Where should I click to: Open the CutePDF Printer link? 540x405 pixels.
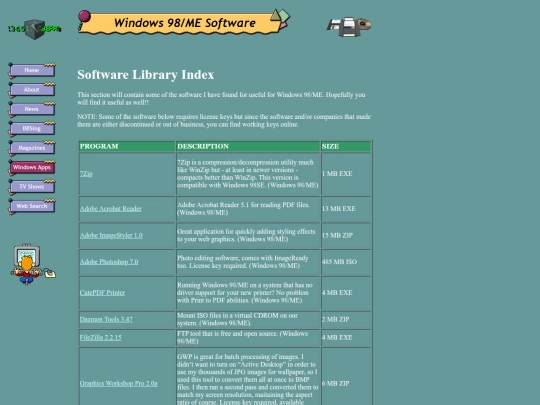click(102, 292)
